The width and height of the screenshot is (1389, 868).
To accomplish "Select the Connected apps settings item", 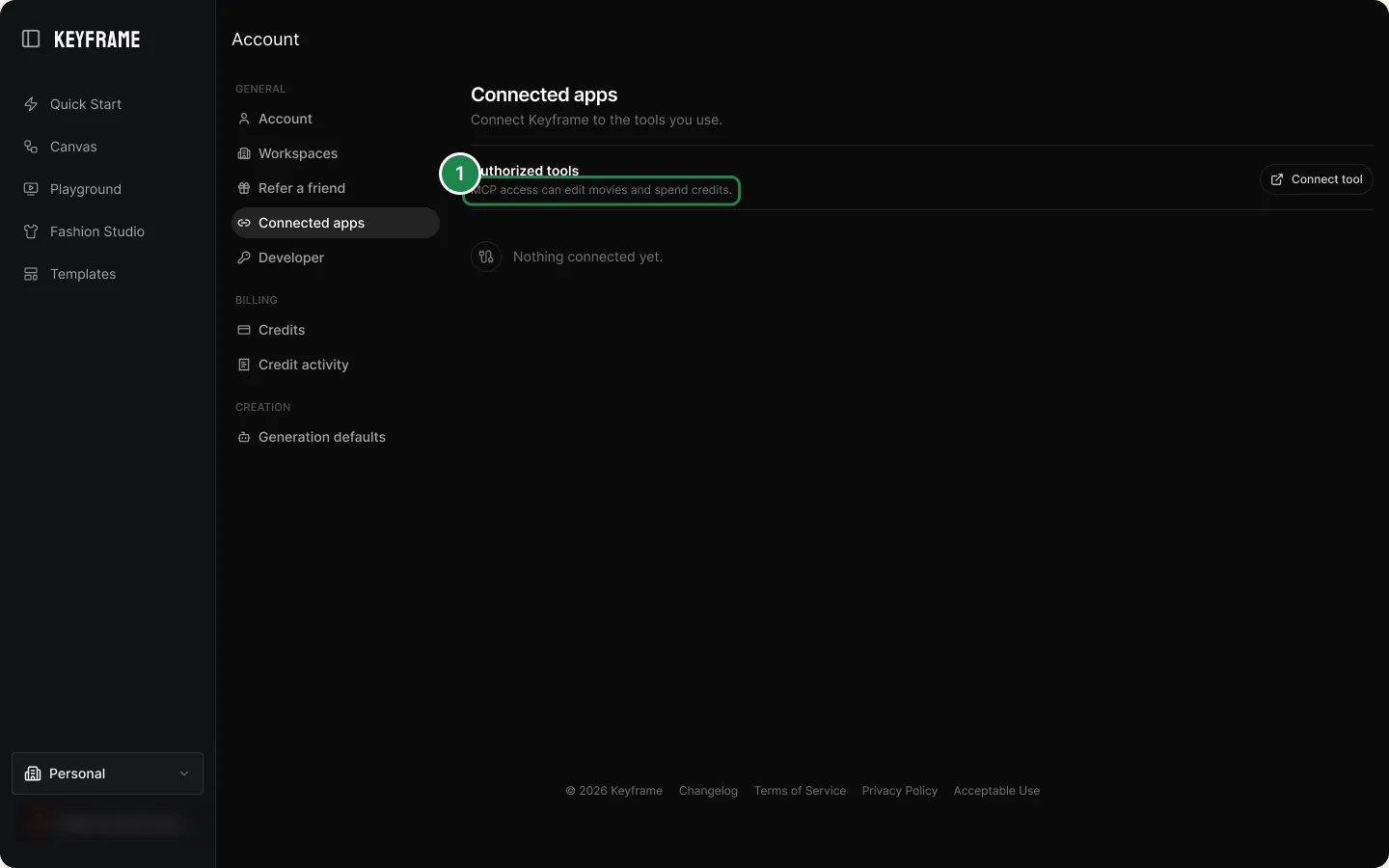I will pos(336,223).
